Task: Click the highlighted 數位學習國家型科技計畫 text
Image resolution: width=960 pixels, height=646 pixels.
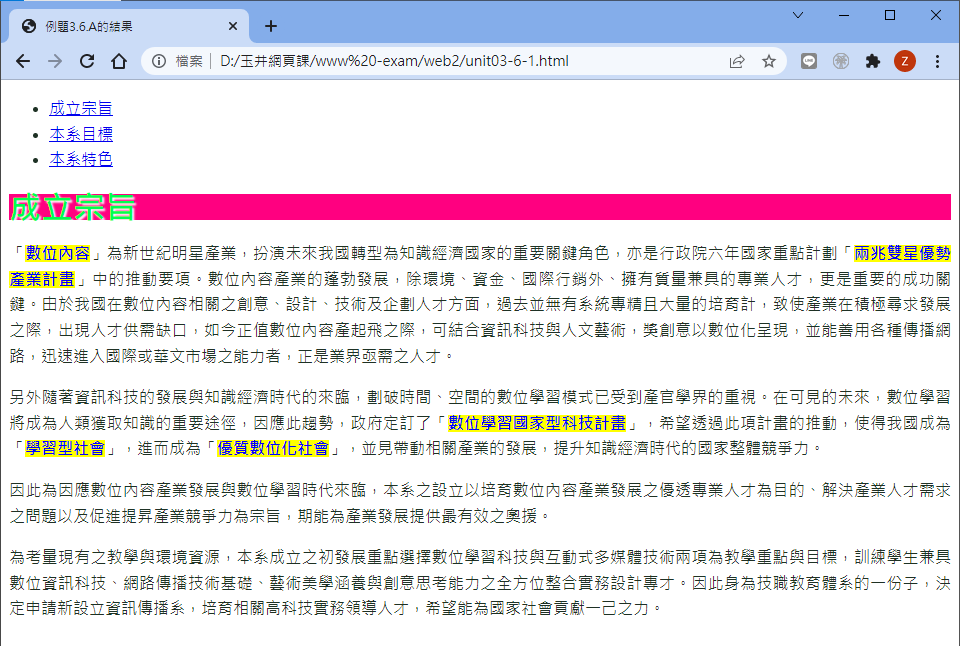Action: tap(537, 423)
